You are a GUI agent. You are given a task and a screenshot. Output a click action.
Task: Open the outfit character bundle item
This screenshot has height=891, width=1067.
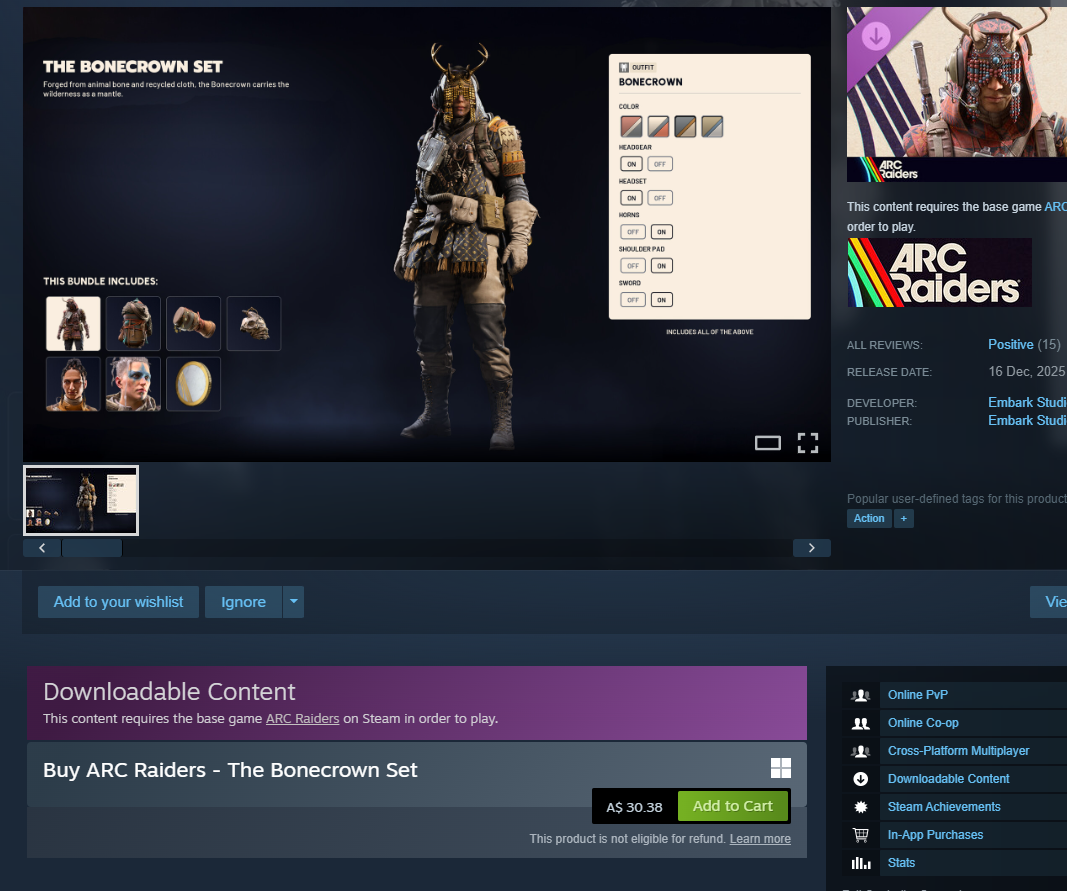tap(73, 323)
